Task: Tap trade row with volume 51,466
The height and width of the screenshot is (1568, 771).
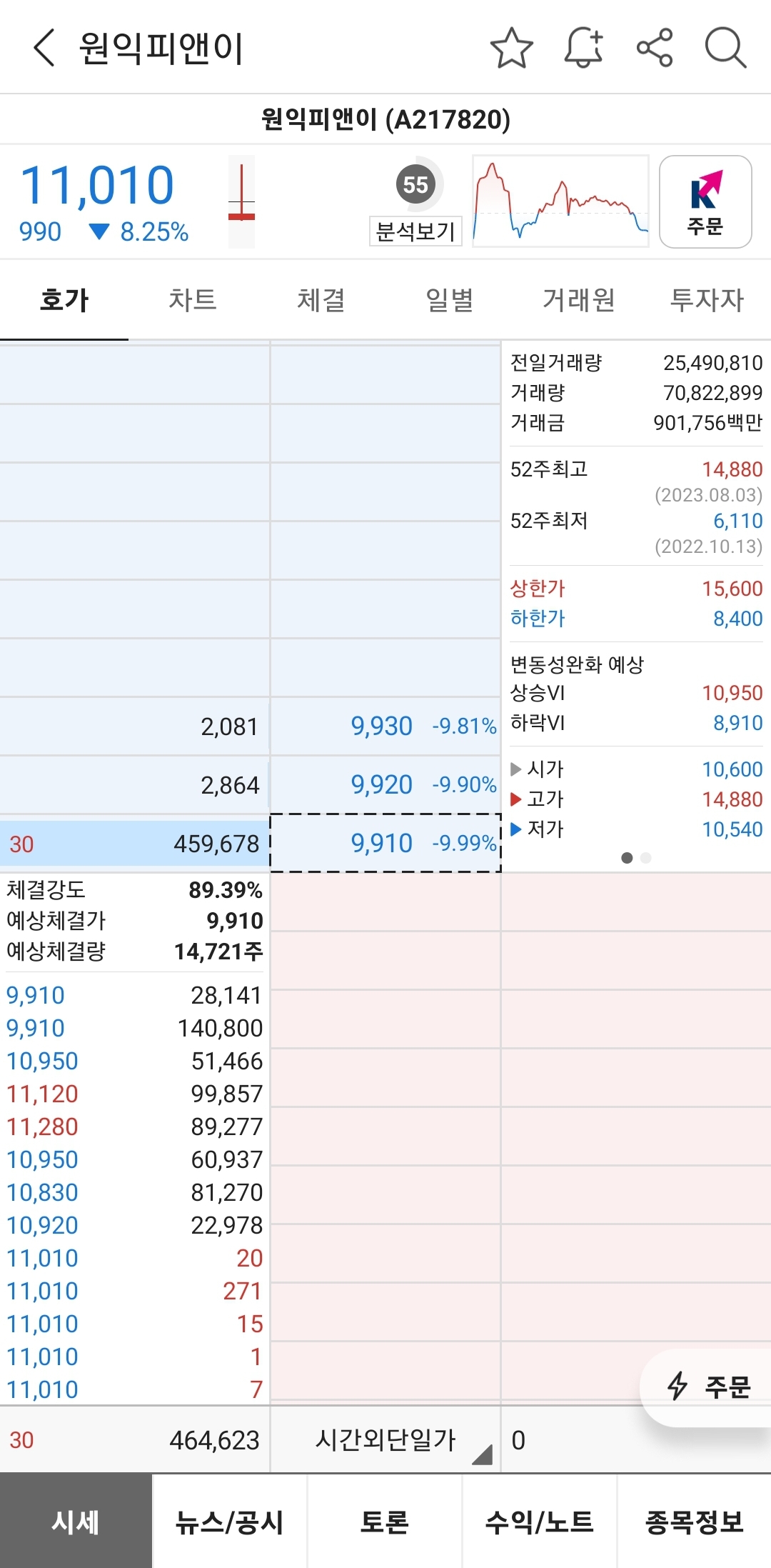Action: [135, 1061]
